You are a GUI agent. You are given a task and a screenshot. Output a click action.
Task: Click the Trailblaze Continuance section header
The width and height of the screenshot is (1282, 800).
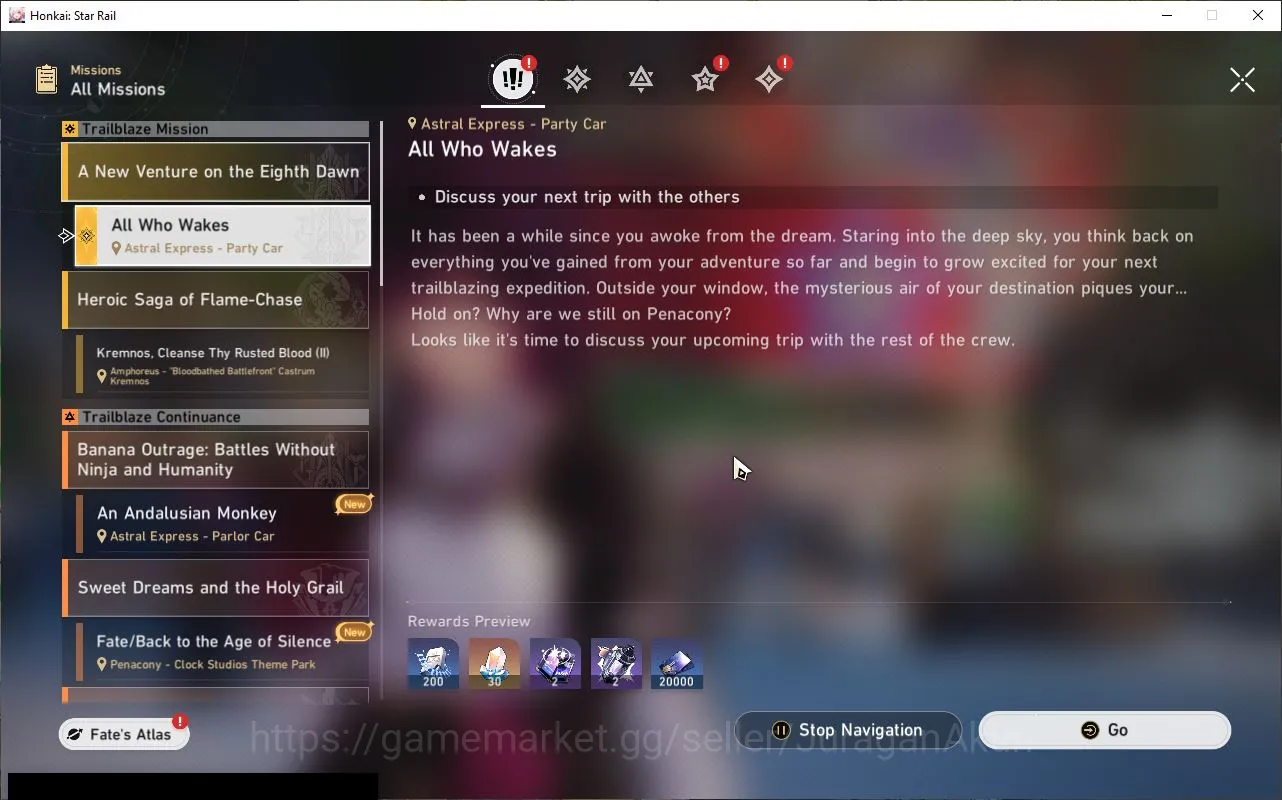coord(216,417)
